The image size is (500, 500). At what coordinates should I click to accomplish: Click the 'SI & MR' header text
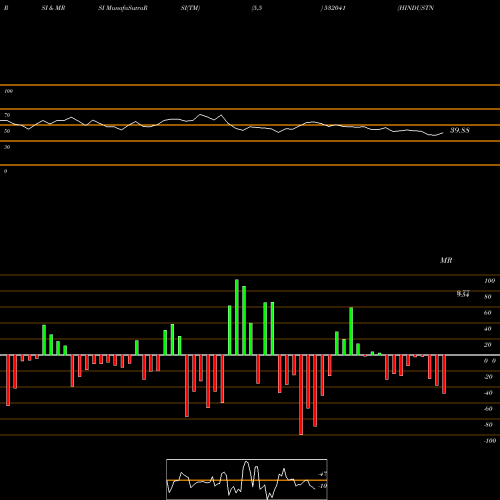(53, 8)
